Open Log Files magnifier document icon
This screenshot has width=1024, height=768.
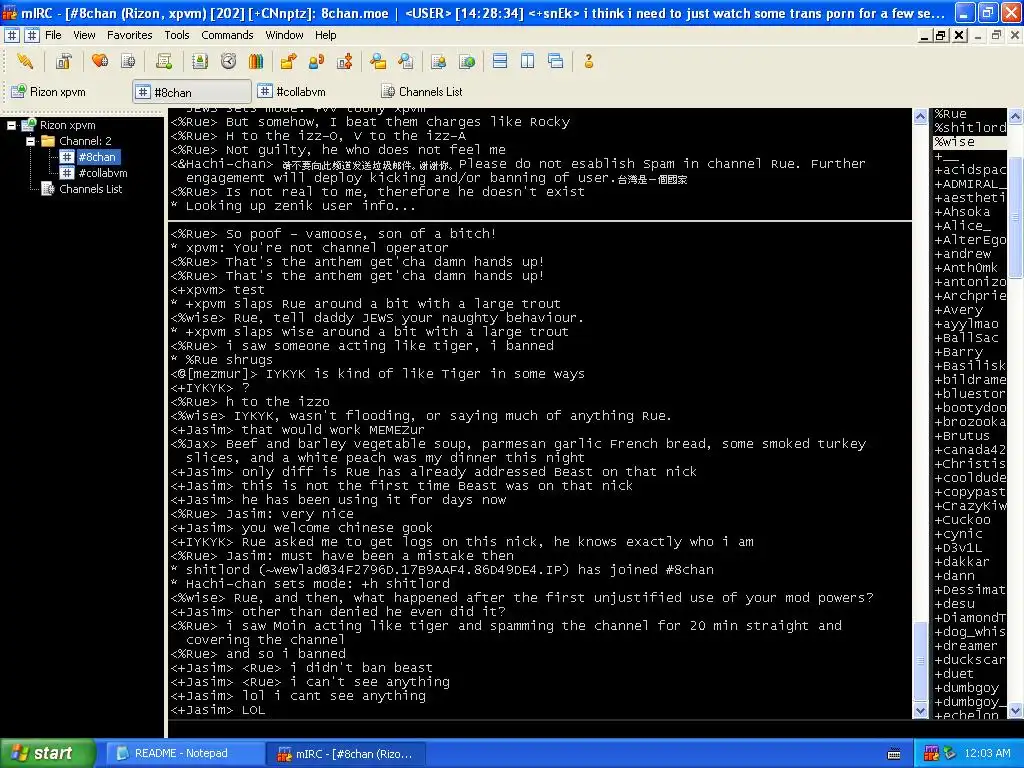click(x=406, y=61)
